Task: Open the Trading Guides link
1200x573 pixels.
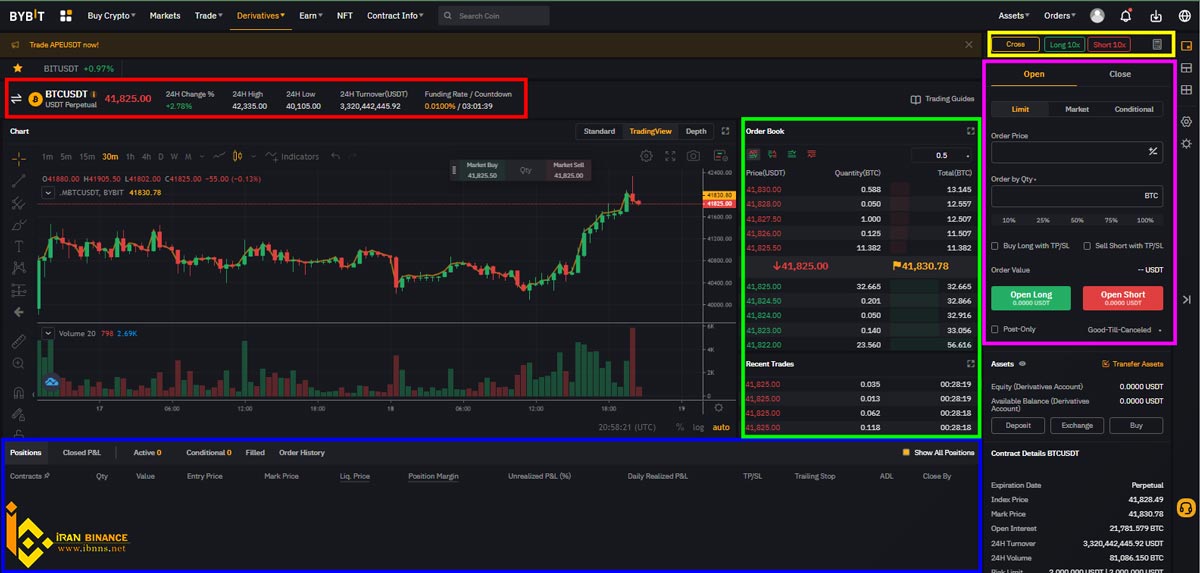Action: click(x=942, y=99)
